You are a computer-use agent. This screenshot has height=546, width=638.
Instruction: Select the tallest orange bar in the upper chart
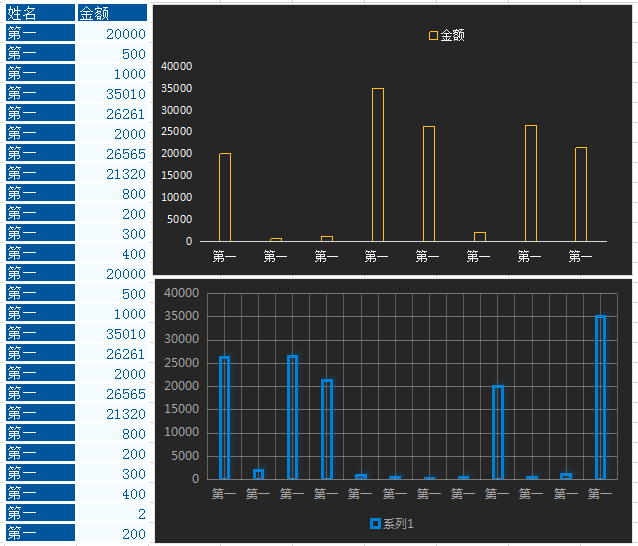pos(378,165)
